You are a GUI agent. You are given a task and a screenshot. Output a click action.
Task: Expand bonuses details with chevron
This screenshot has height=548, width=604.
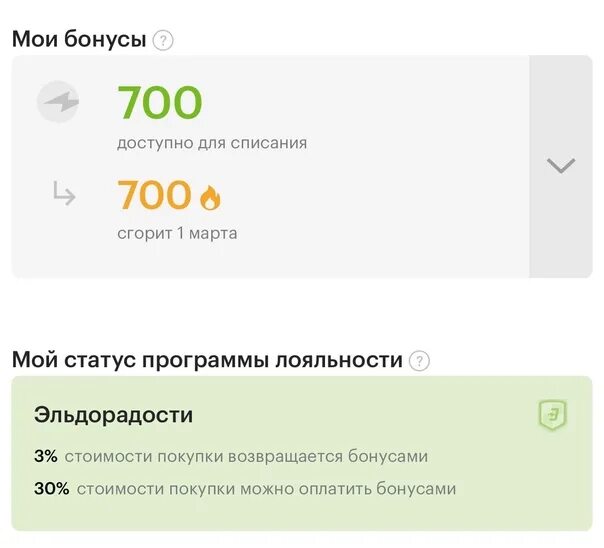coord(561,166)
